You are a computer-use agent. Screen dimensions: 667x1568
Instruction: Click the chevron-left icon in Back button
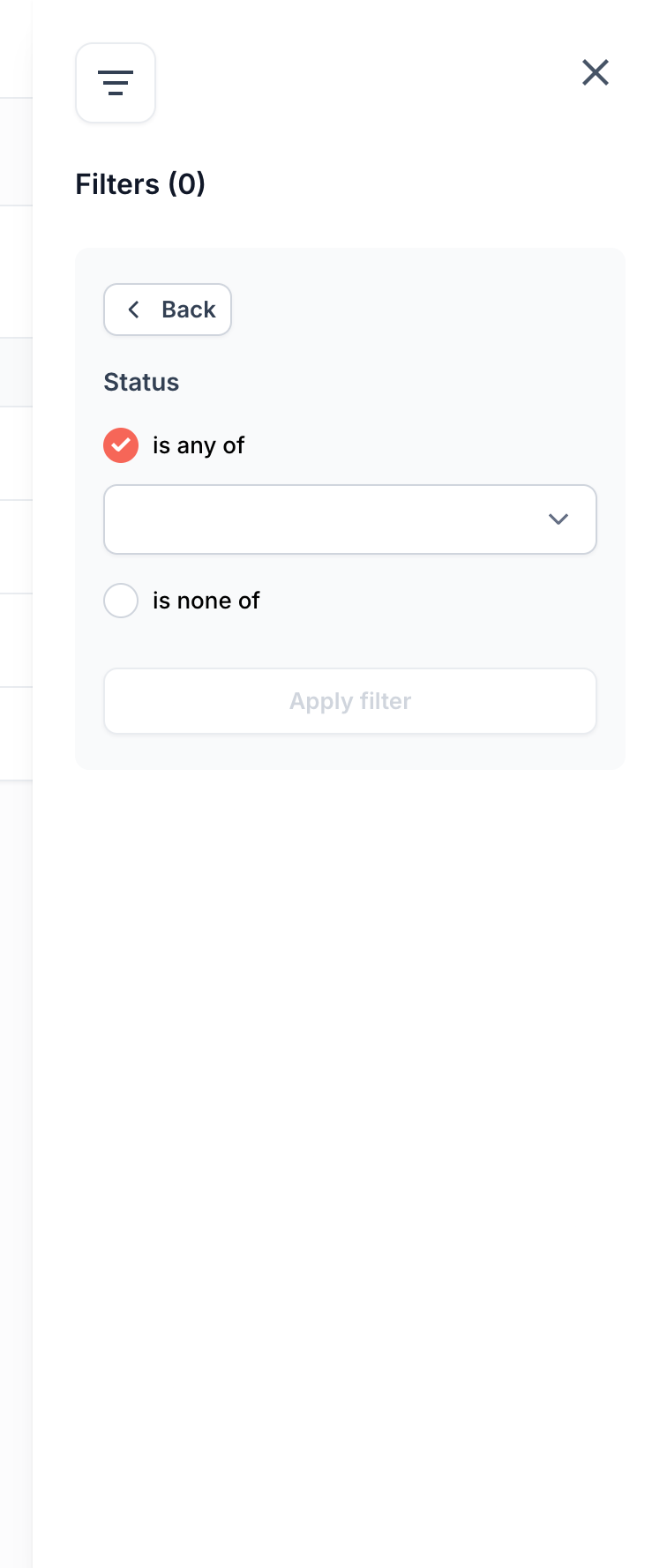(x=133, y=310)
